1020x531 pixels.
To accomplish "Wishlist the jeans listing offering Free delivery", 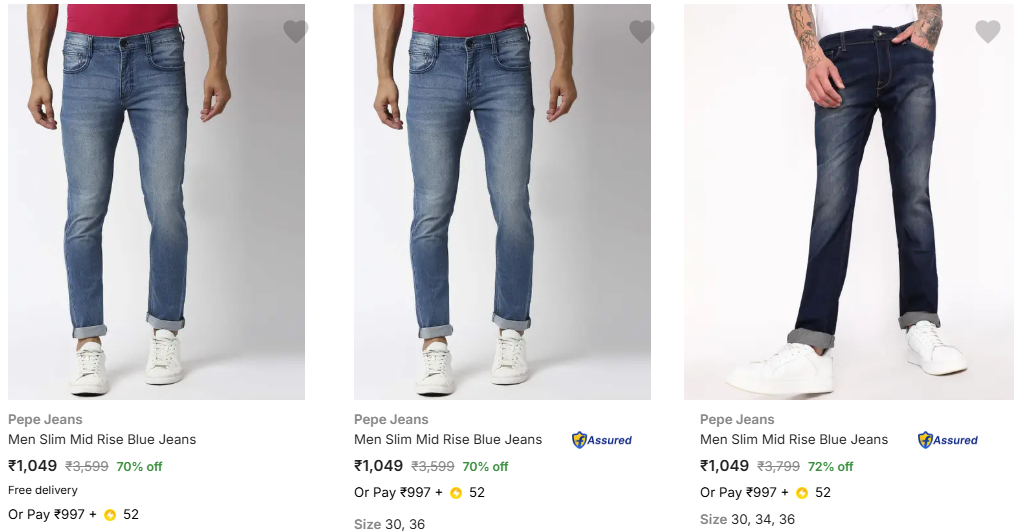I will [295, 32].
